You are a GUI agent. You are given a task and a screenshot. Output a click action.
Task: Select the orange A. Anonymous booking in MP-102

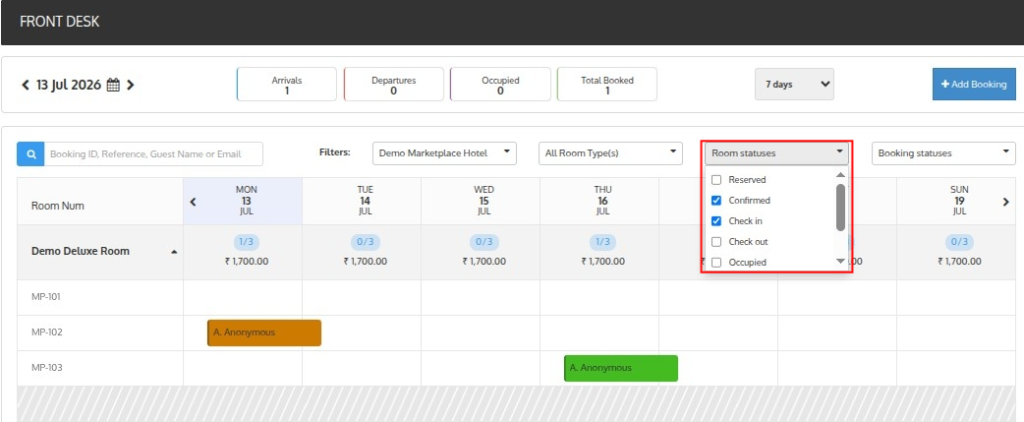tap(264, 333)
